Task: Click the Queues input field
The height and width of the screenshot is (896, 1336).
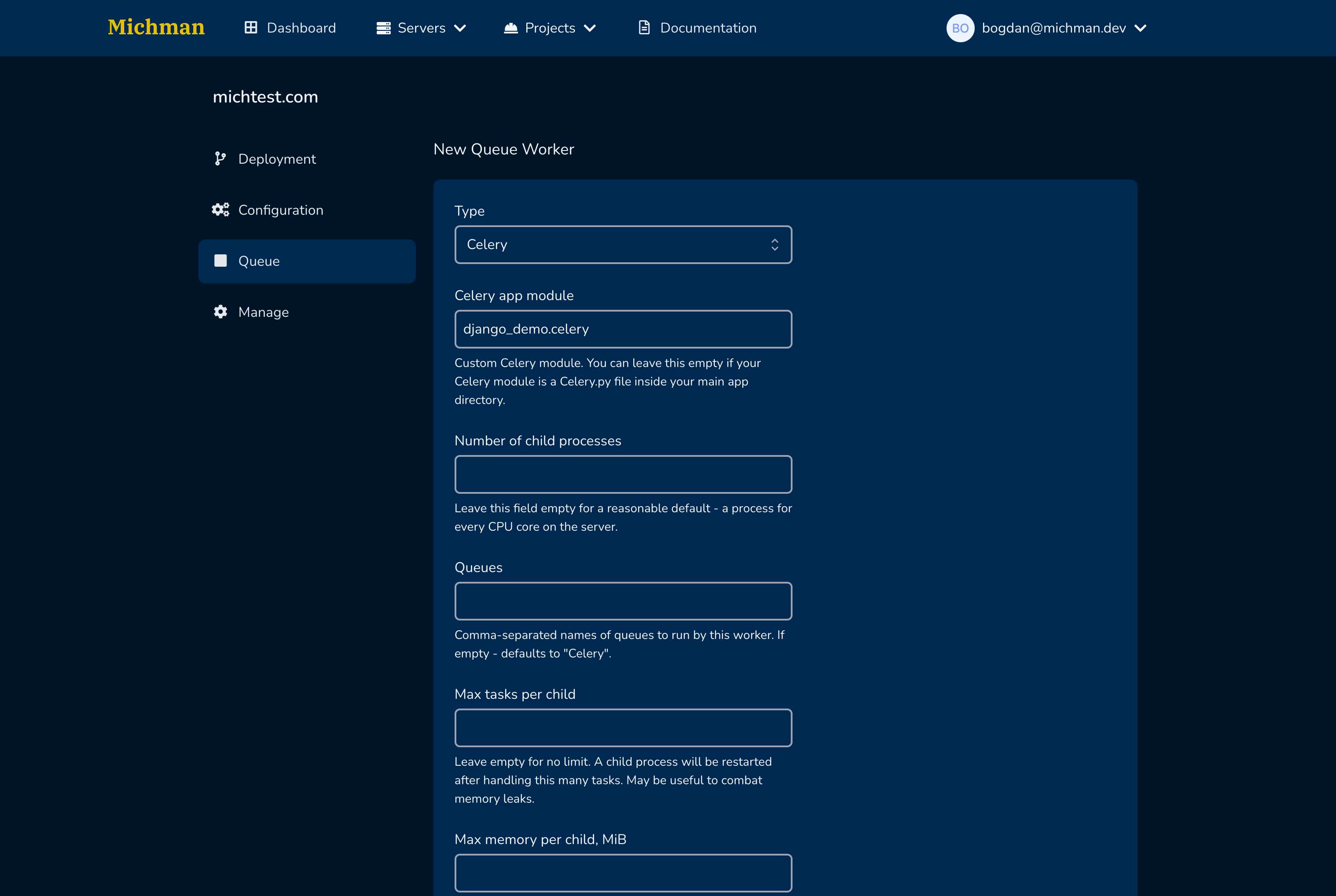Action: pyautogui.click(x=623, y=601)
